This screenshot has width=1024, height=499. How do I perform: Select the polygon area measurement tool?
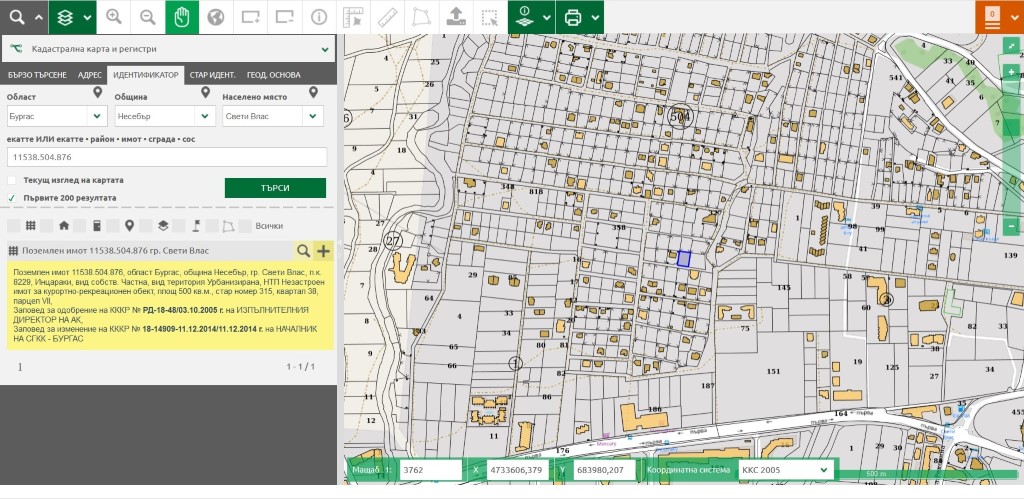(x=420, y=17)
